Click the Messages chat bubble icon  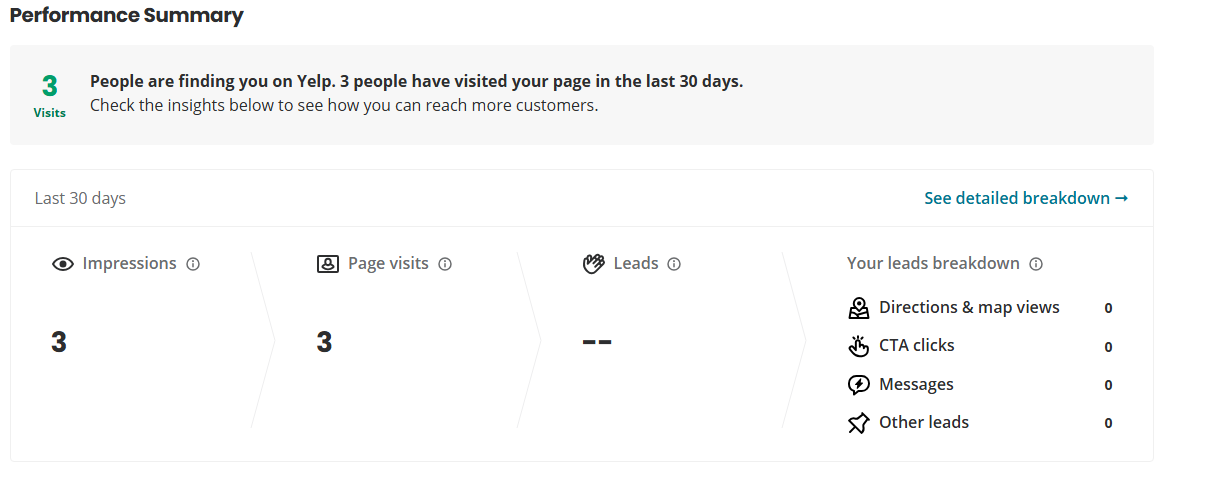click(858, 385)
